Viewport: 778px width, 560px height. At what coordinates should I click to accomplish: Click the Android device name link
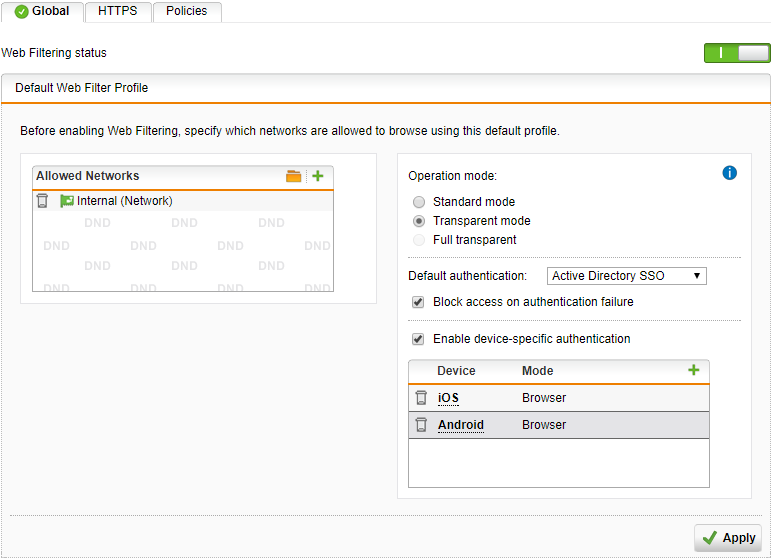click(x=461, y=425)
